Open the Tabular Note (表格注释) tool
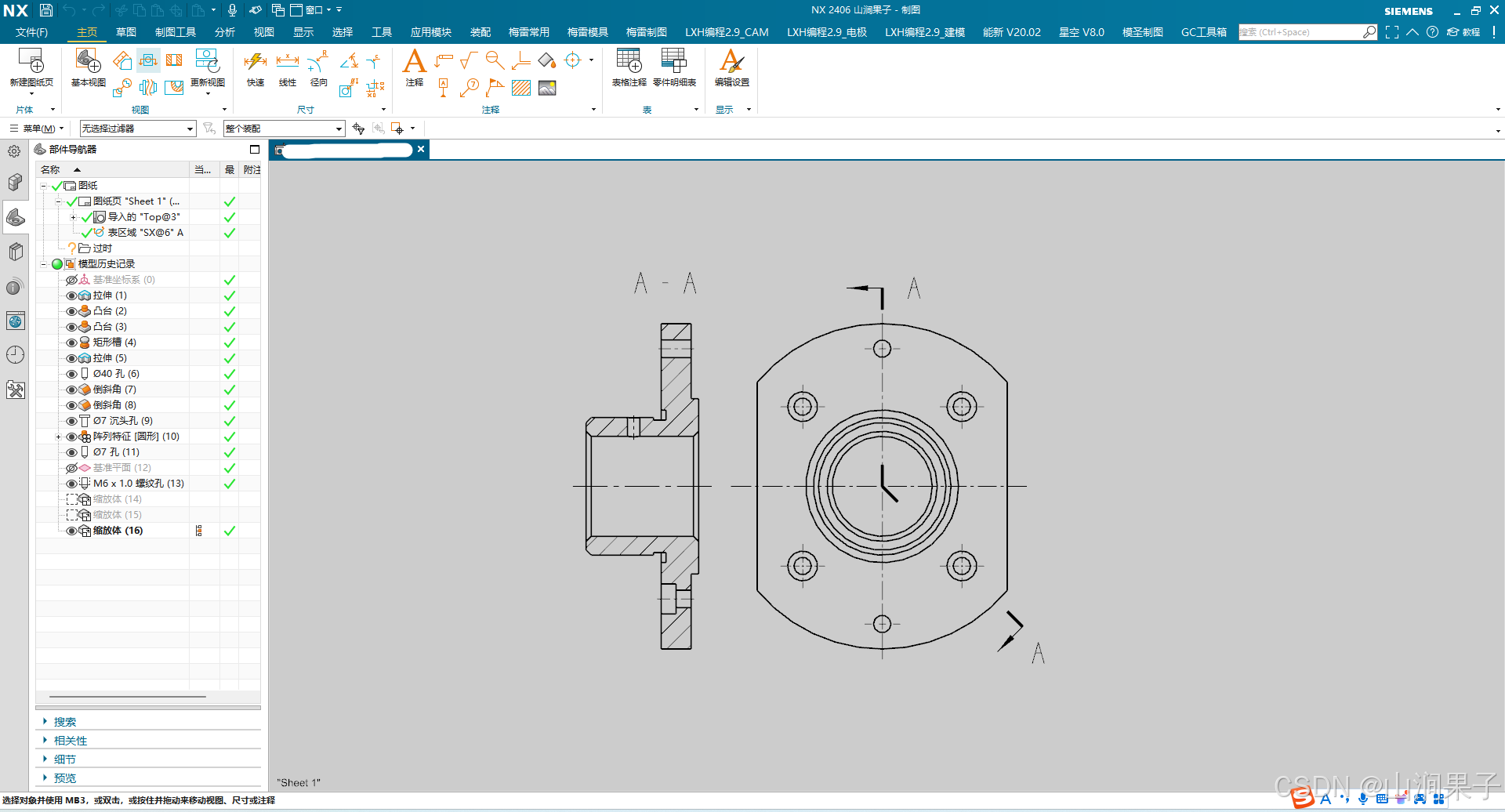1505x812 pixels. click(629, 61)
